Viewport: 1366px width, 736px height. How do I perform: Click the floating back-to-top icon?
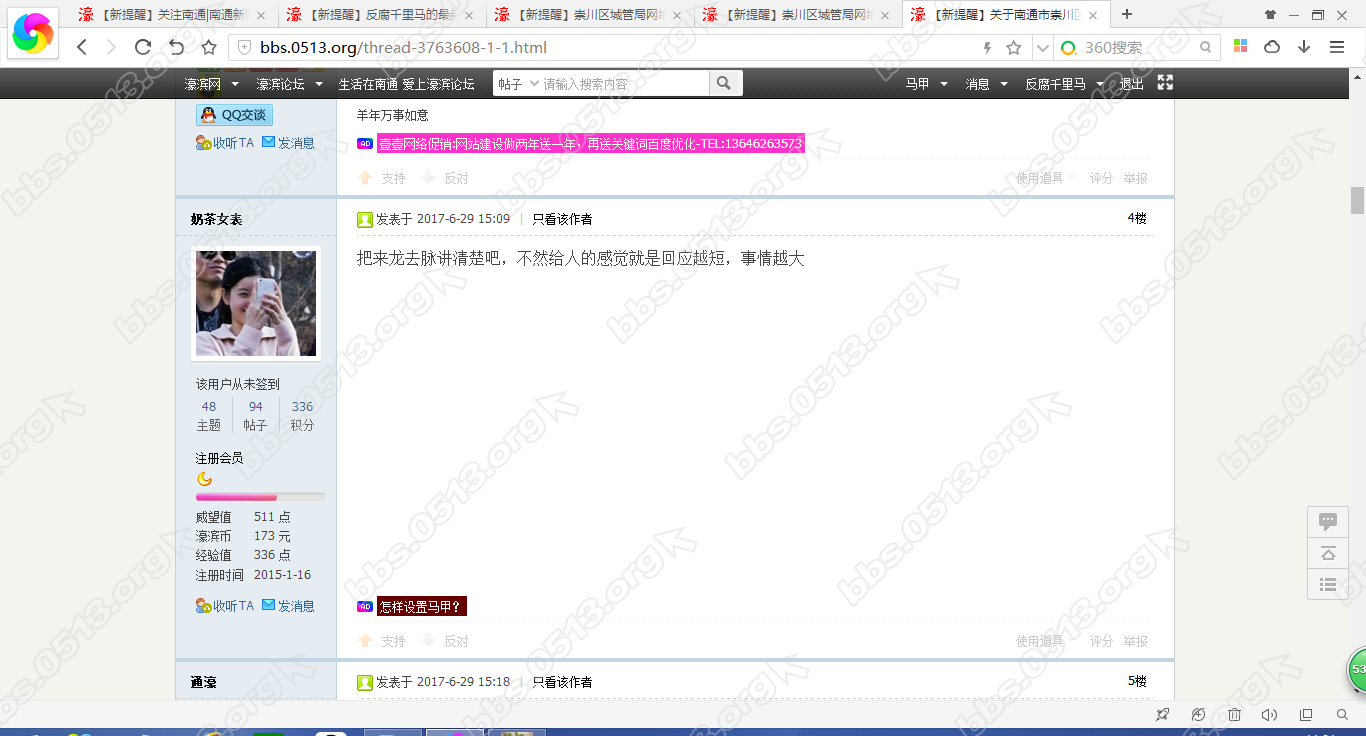pos(1328,553)
